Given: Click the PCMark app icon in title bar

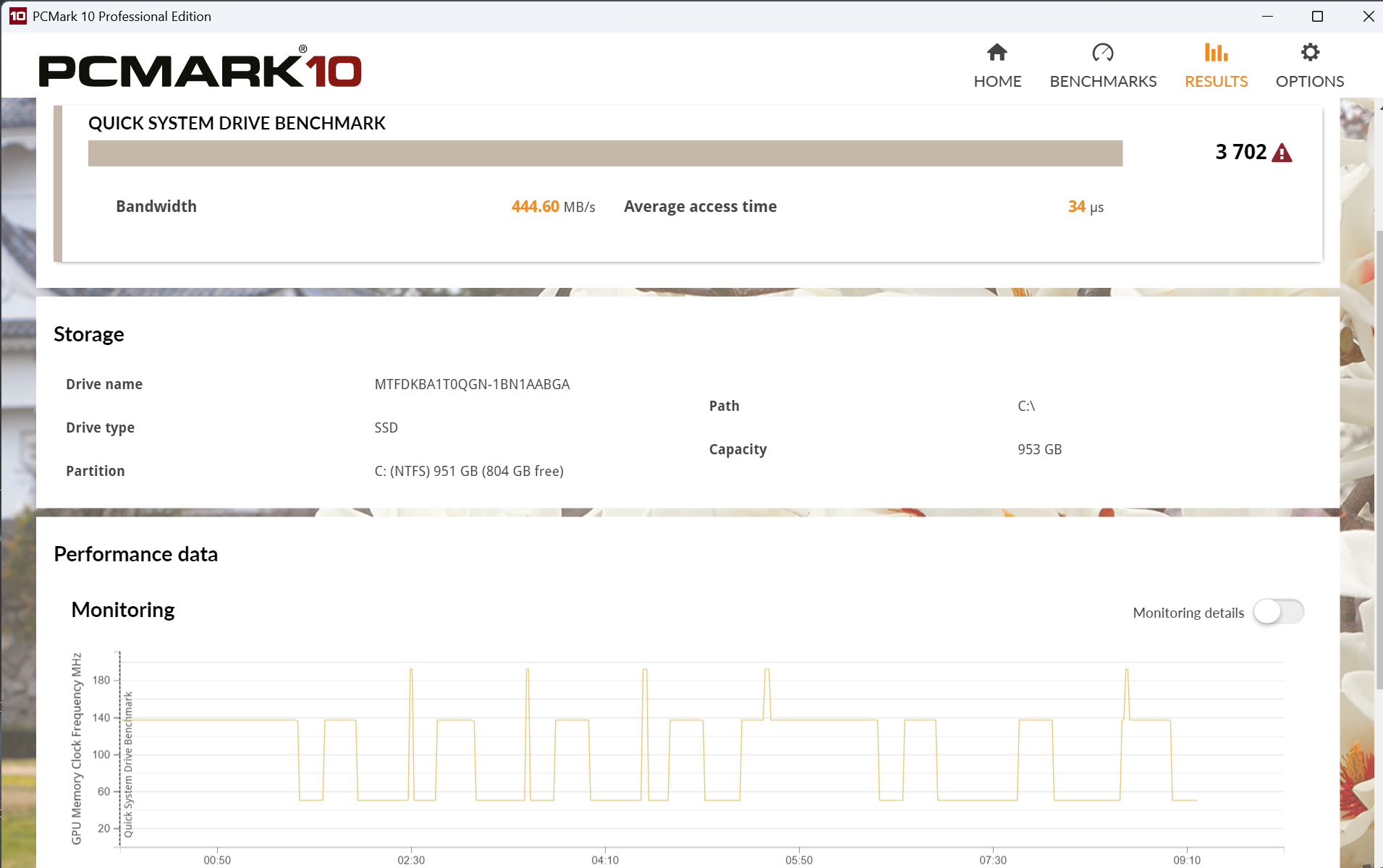Looking at the screenshot, I should pos(17,16).
